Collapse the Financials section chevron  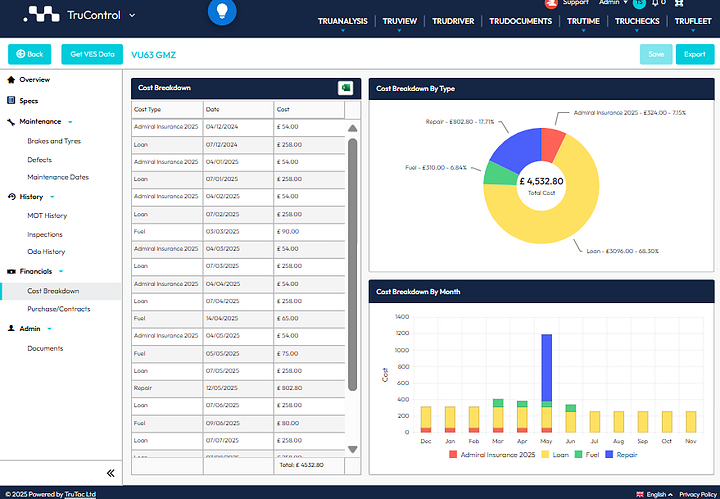pyautogui.click(x=61, y=272)
